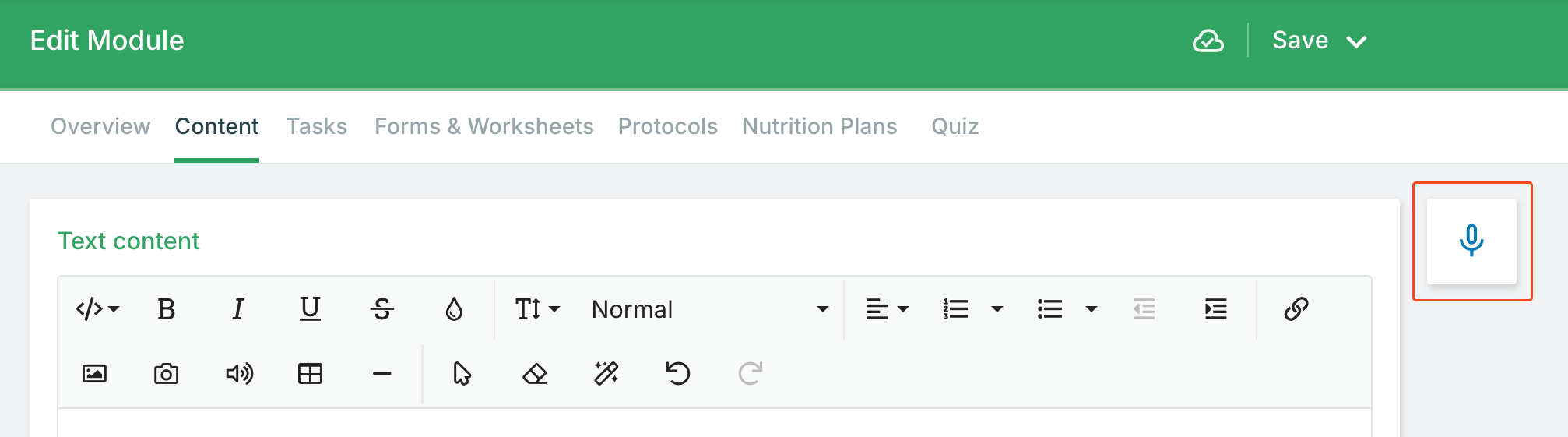Viewport: 1568px width, 437px height.
Task: Click the magic wand tool
Action: (x=606, y=374)
